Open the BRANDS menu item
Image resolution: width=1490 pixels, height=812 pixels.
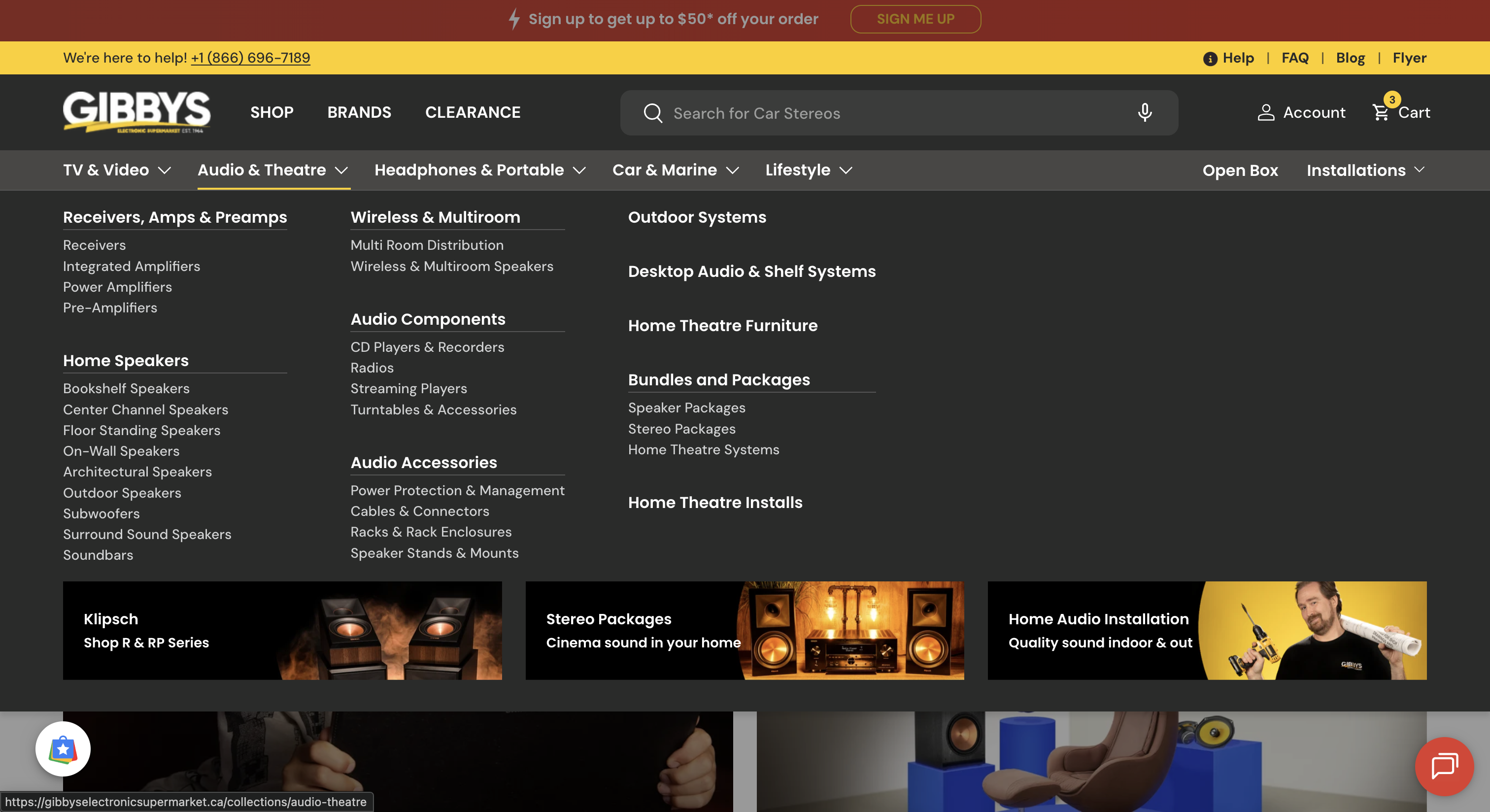coord(359,112)
